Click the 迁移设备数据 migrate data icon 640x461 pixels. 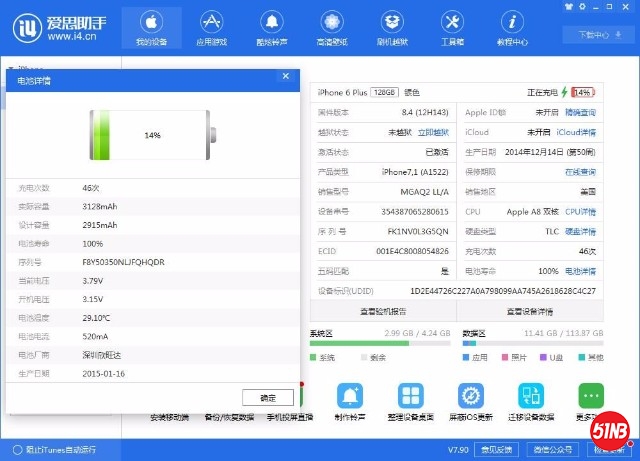pyautogui.click(x=531, y=396)
